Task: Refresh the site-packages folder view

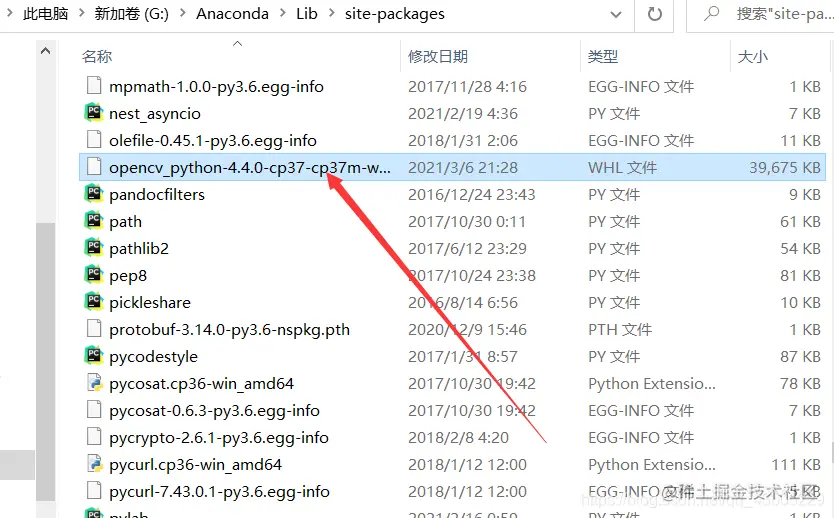Action: coord(655,14)
